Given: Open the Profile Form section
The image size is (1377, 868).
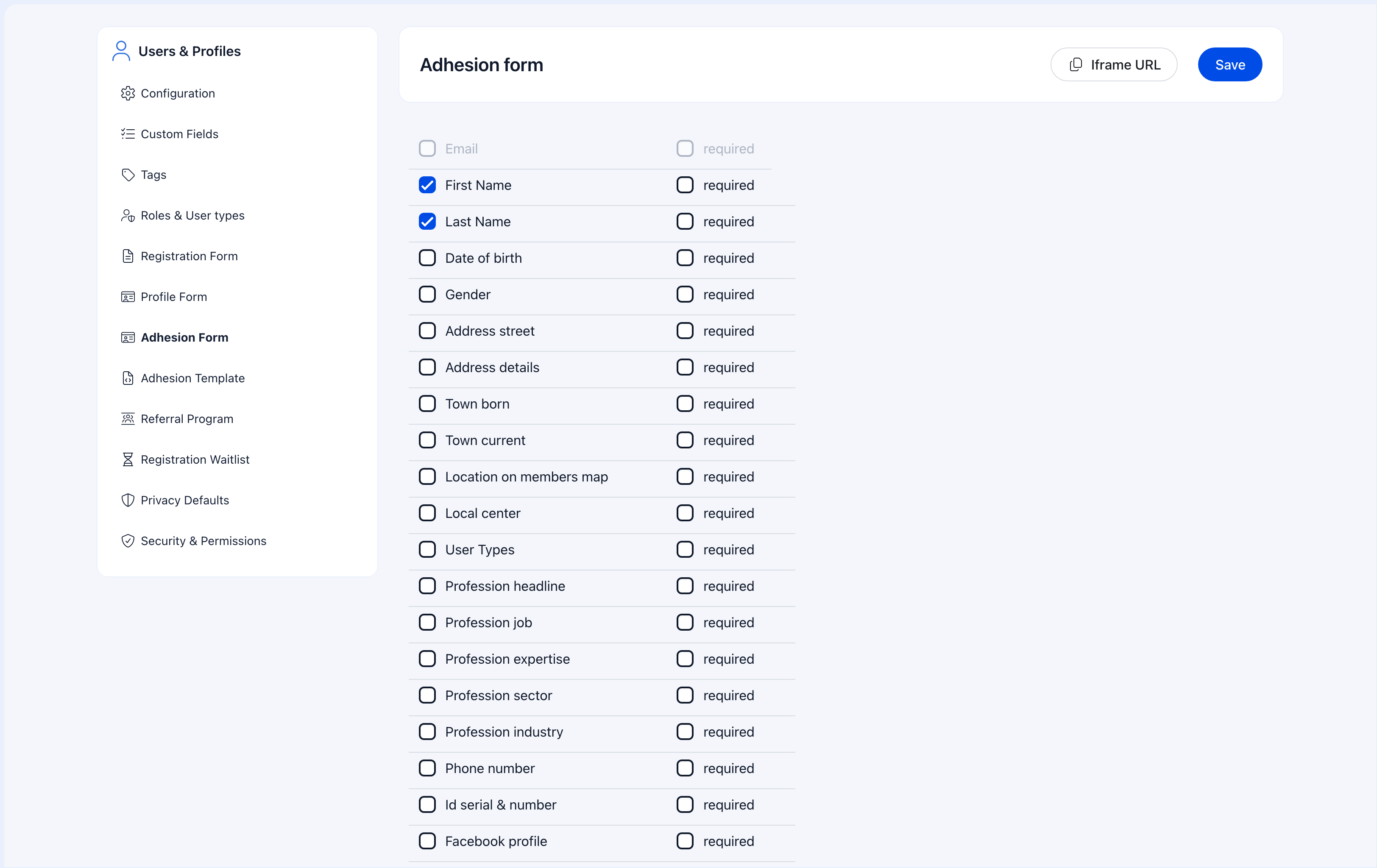Looking at the screenshot, I should tap(174, 296).
